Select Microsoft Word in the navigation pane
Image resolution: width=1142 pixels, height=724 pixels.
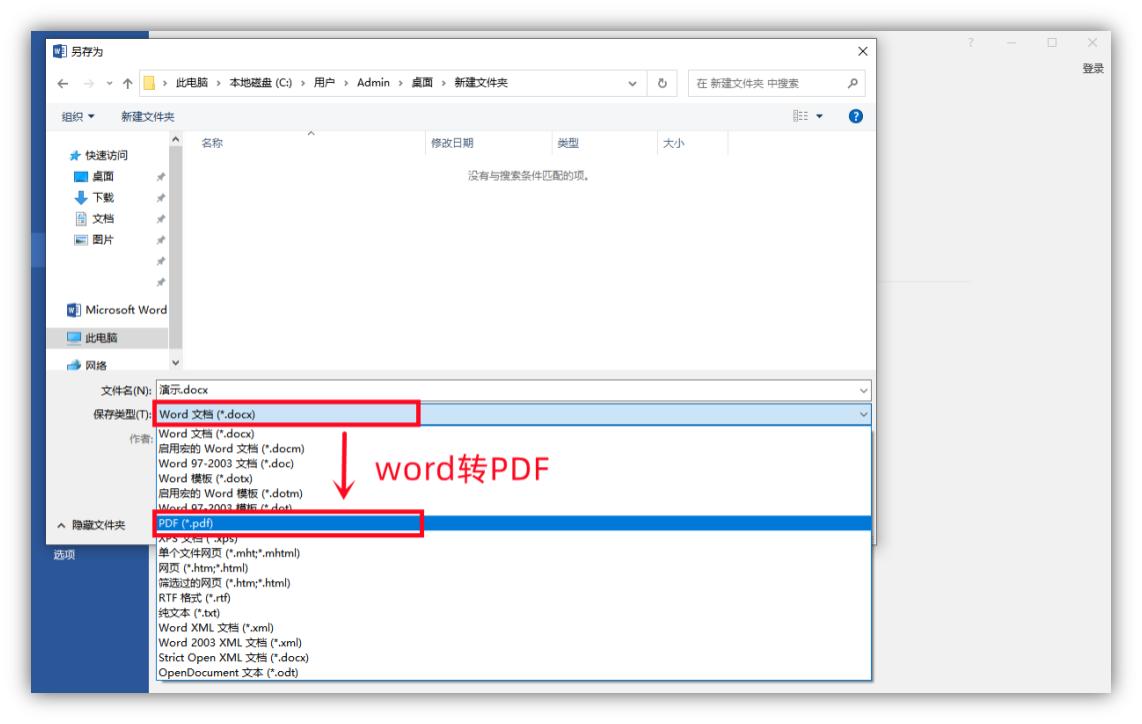115,309
